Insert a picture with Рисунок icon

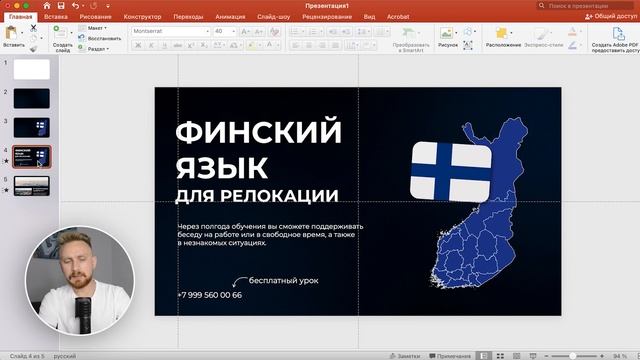[446, 33]
